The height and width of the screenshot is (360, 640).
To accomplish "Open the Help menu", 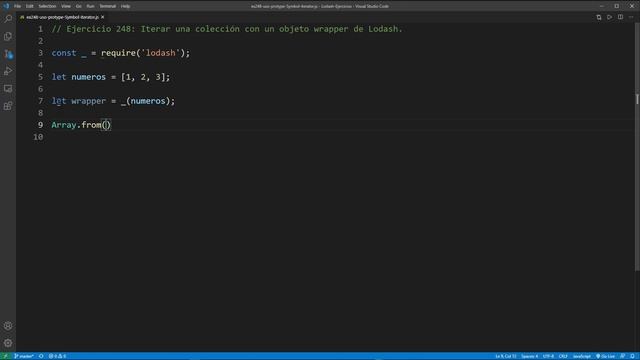I will point(125,6).
